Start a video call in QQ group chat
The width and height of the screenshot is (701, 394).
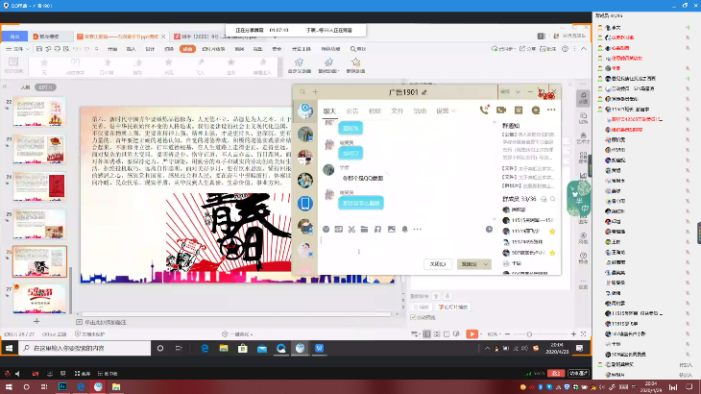[x=501, y=110]
